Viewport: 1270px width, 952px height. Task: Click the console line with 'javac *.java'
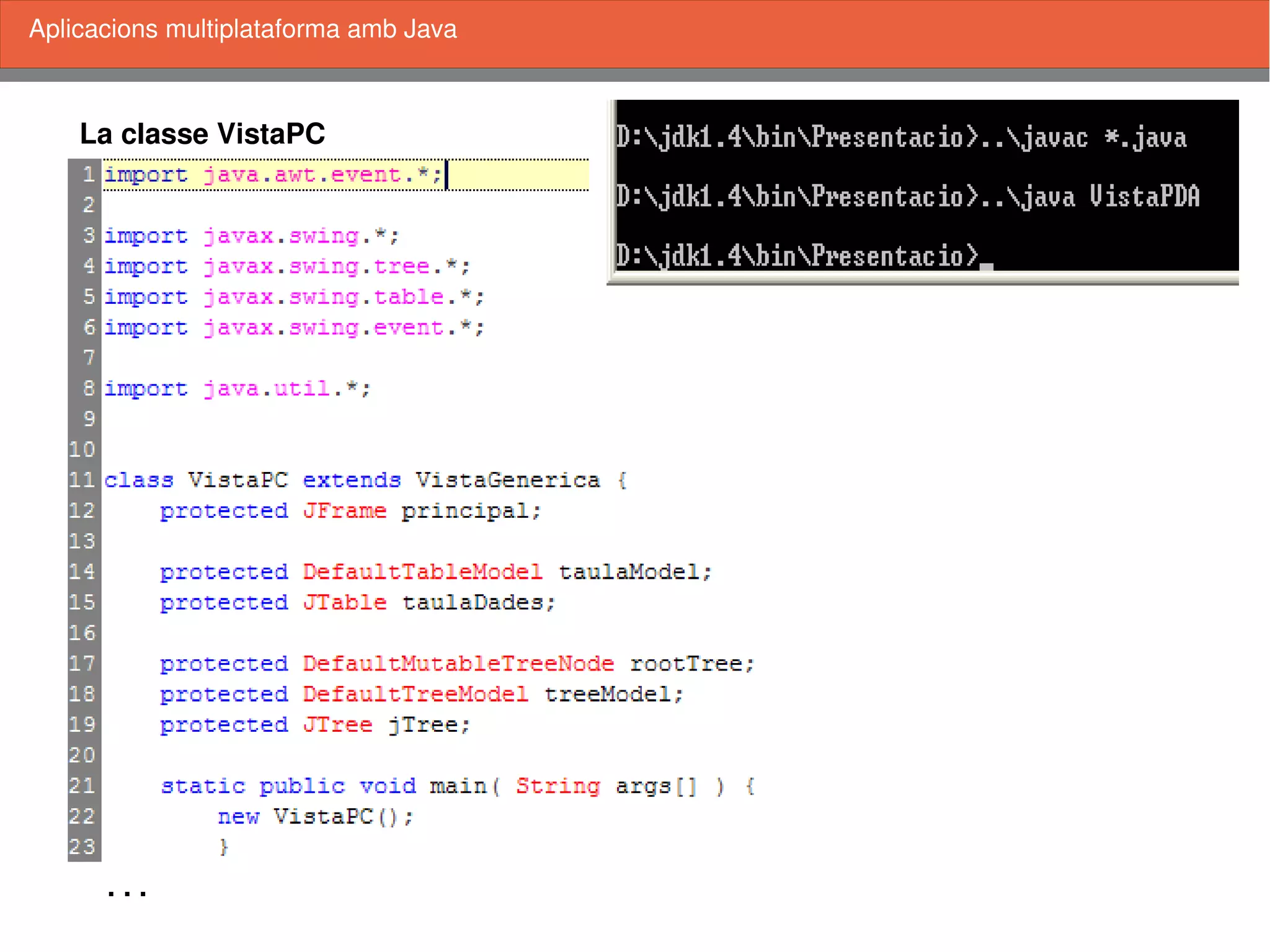tap(901, 138)
